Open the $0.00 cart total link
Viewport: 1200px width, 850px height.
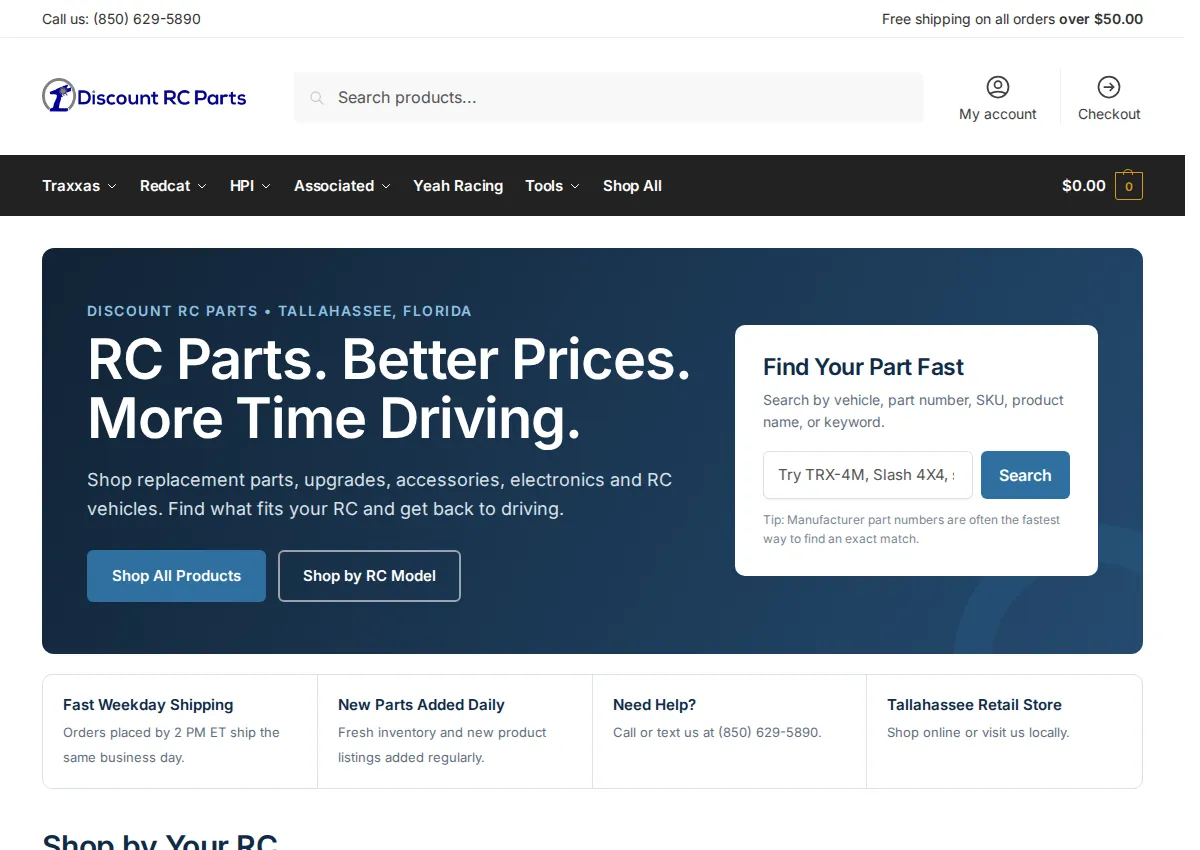(1084, 186)
